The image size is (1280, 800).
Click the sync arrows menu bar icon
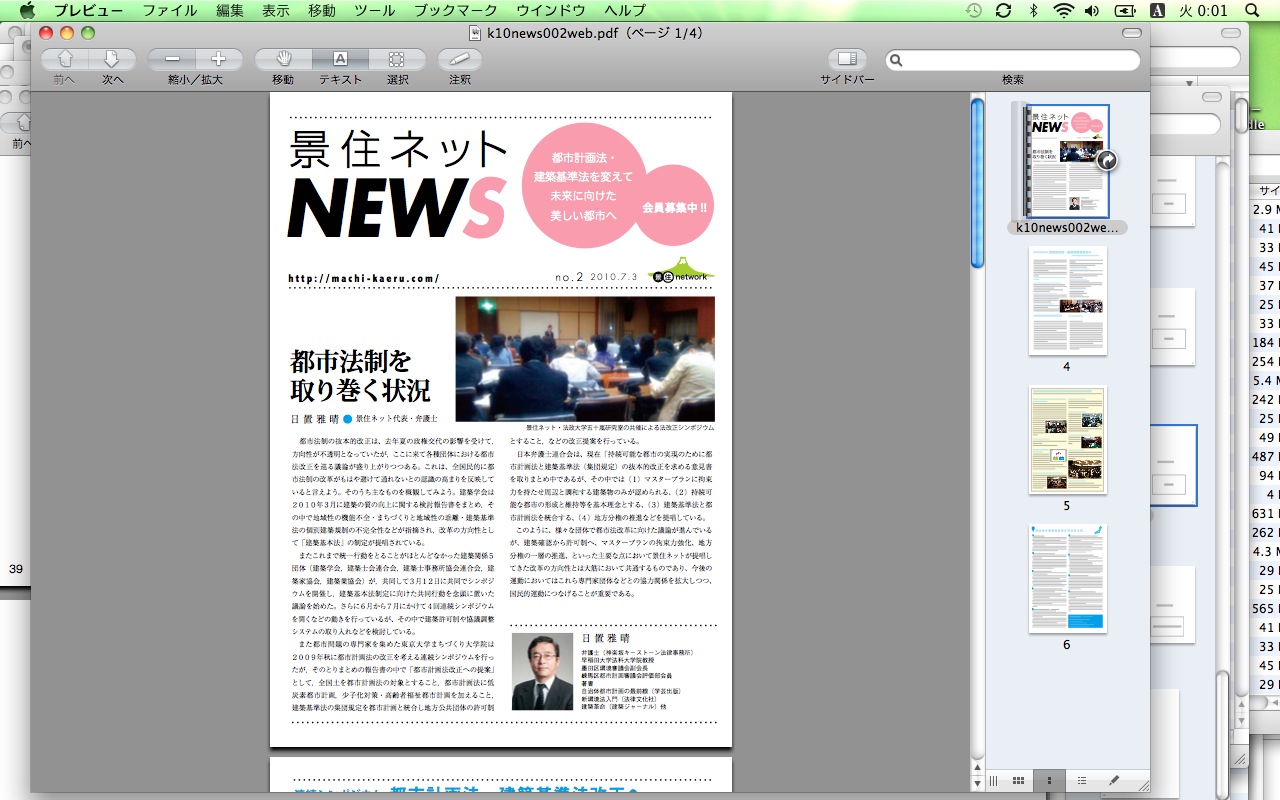click(x=1003, y=11)
